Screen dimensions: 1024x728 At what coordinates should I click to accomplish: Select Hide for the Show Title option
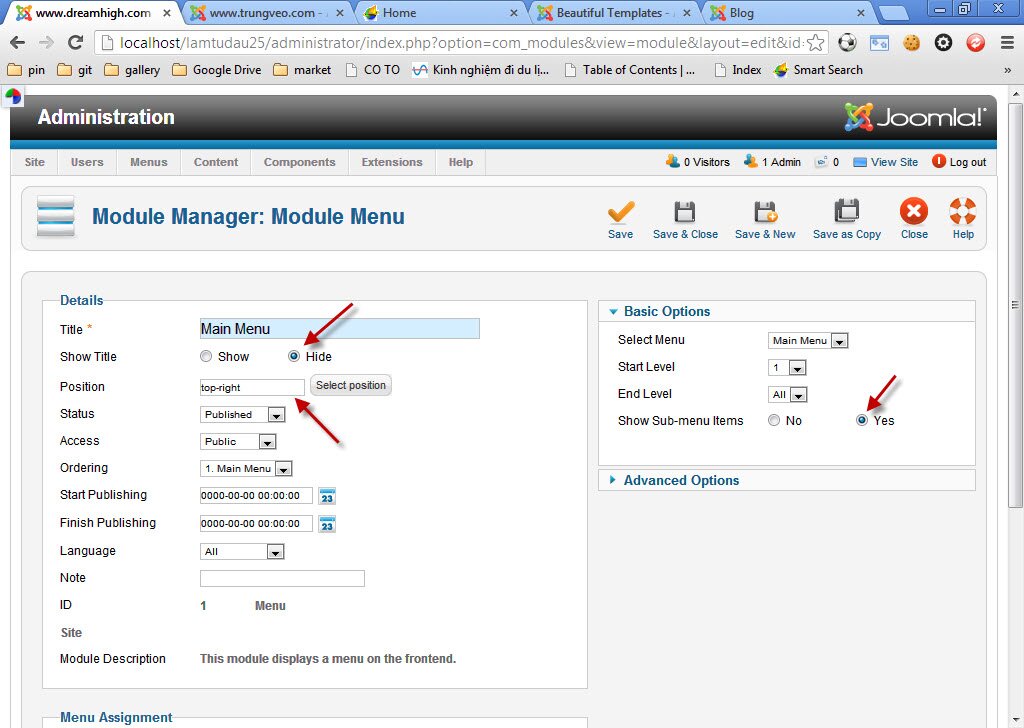(294, 356)
